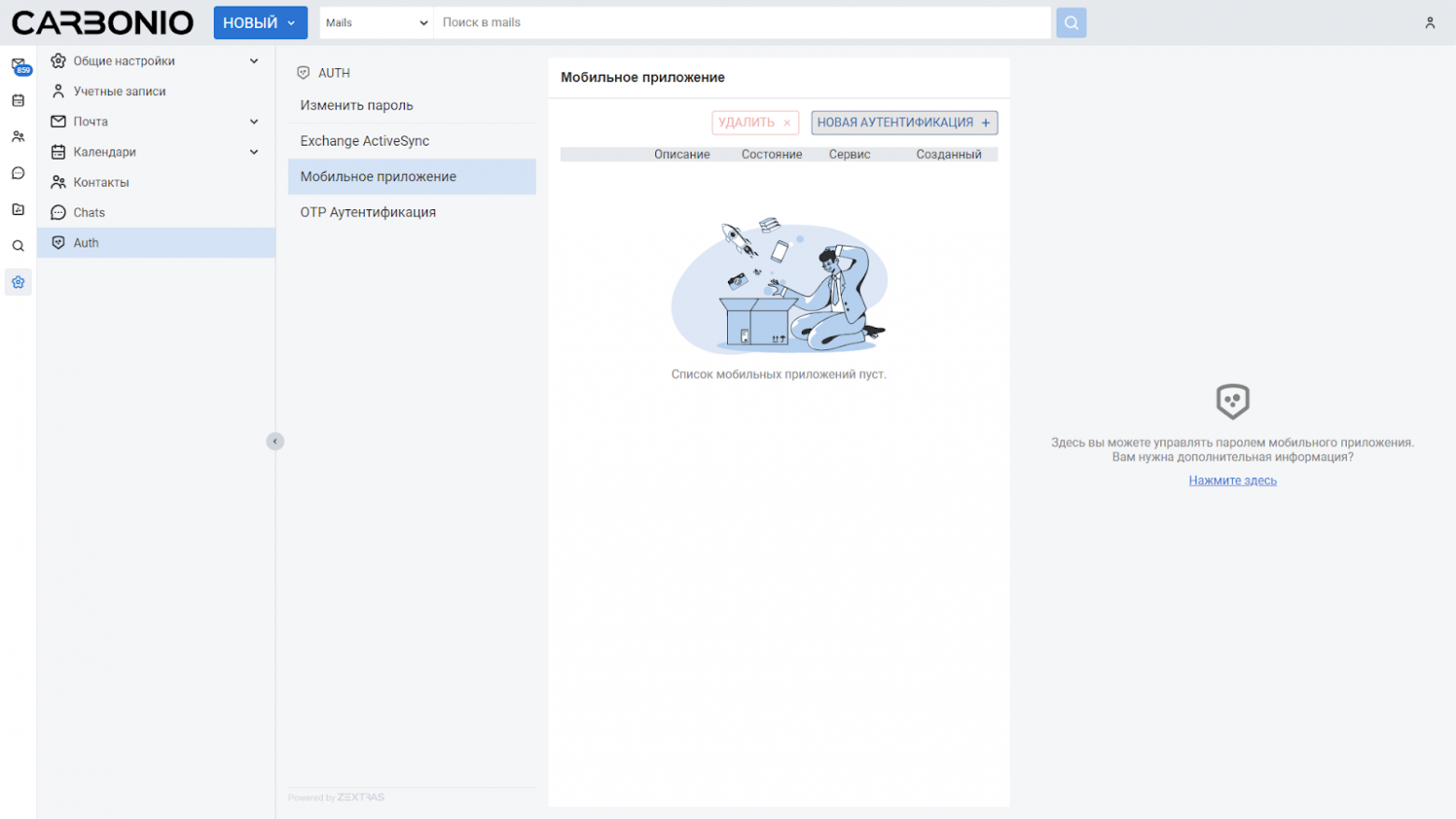The image size is (1456, 819).
Task: Click the speech bubble icon next to Chats
Action: (x=58, y=212)
